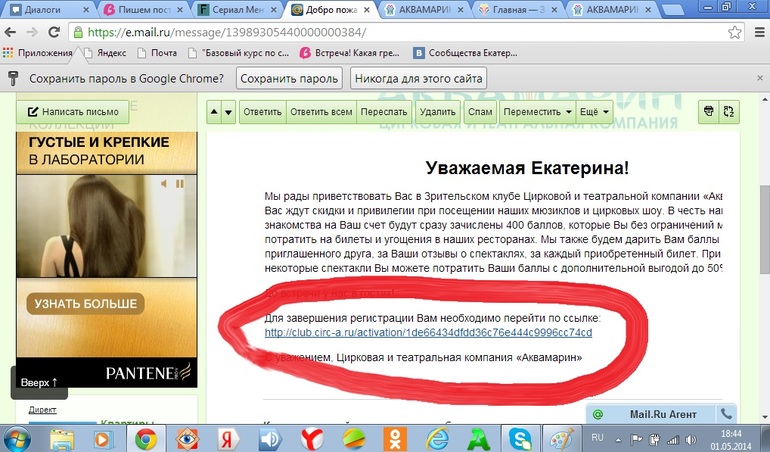Viewport: 770px width, 452px height.
Task: Expand the Ещё dropdown menu
Action: 594,112
